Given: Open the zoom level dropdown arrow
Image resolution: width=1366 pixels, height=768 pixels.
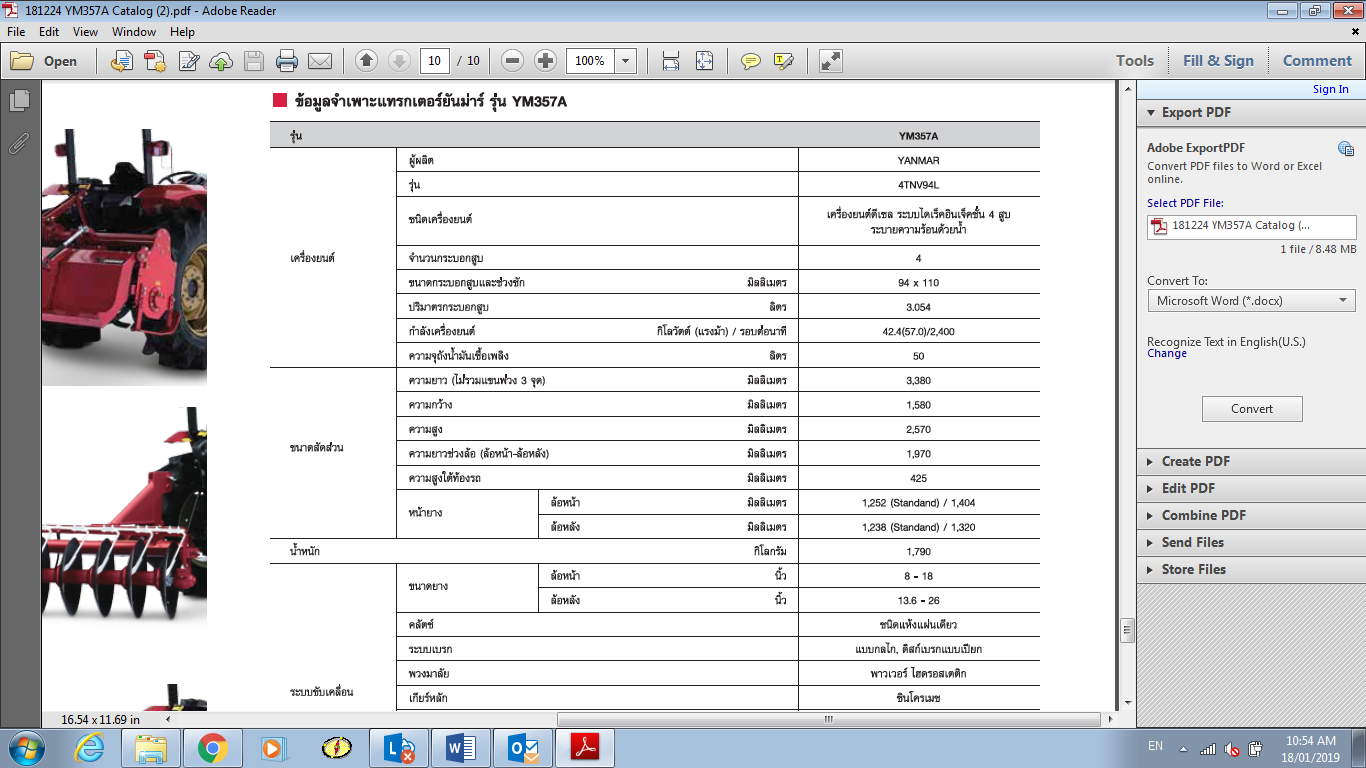Looking at the screenshot, I should click(626, 61).
